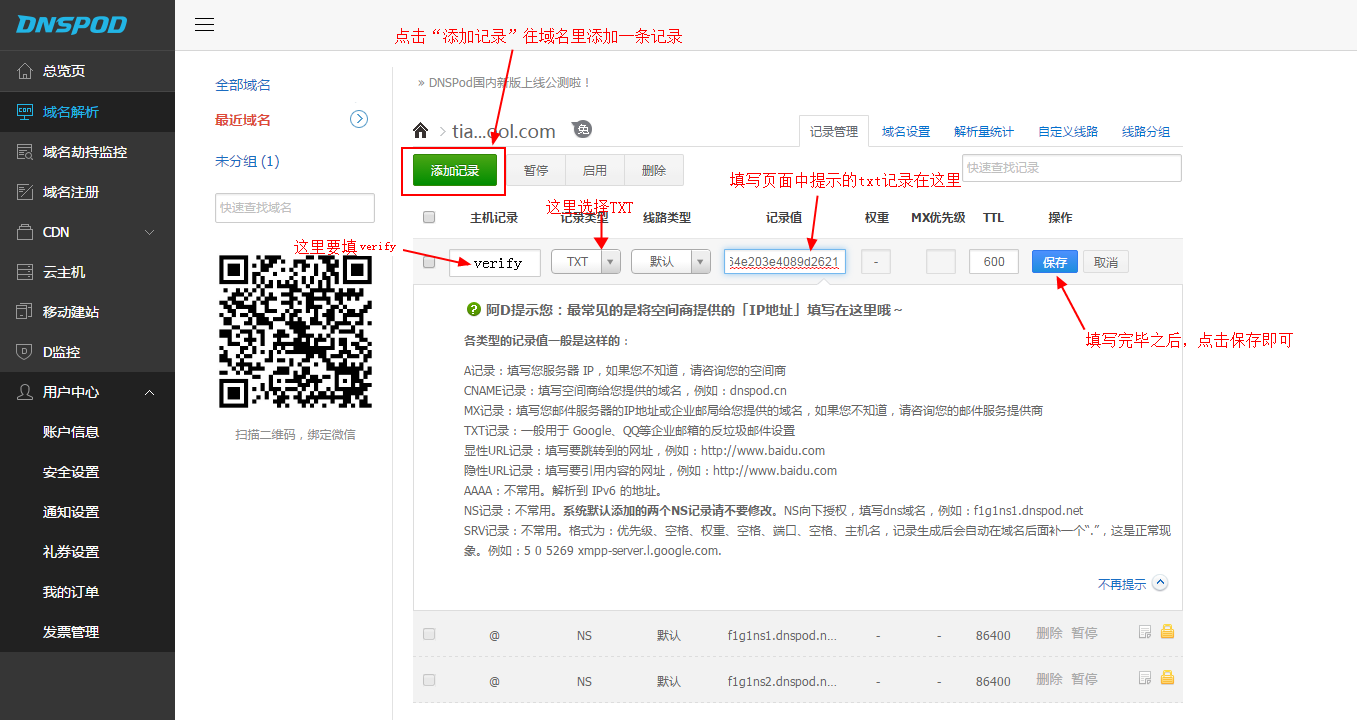
Task: Click the note icon on f1g1ns1 row
Action: (1146, 632)
